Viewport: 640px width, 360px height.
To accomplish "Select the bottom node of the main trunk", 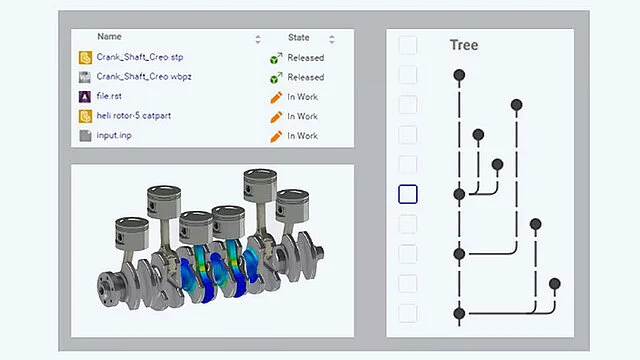I will pos(459,313).
